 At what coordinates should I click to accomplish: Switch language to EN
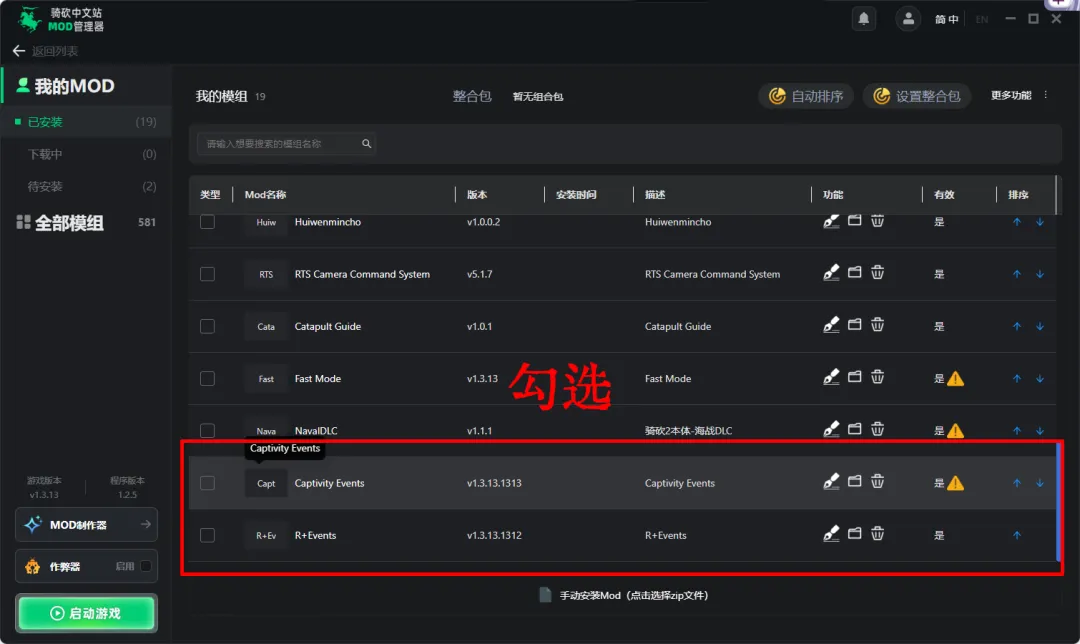(982, 19)
